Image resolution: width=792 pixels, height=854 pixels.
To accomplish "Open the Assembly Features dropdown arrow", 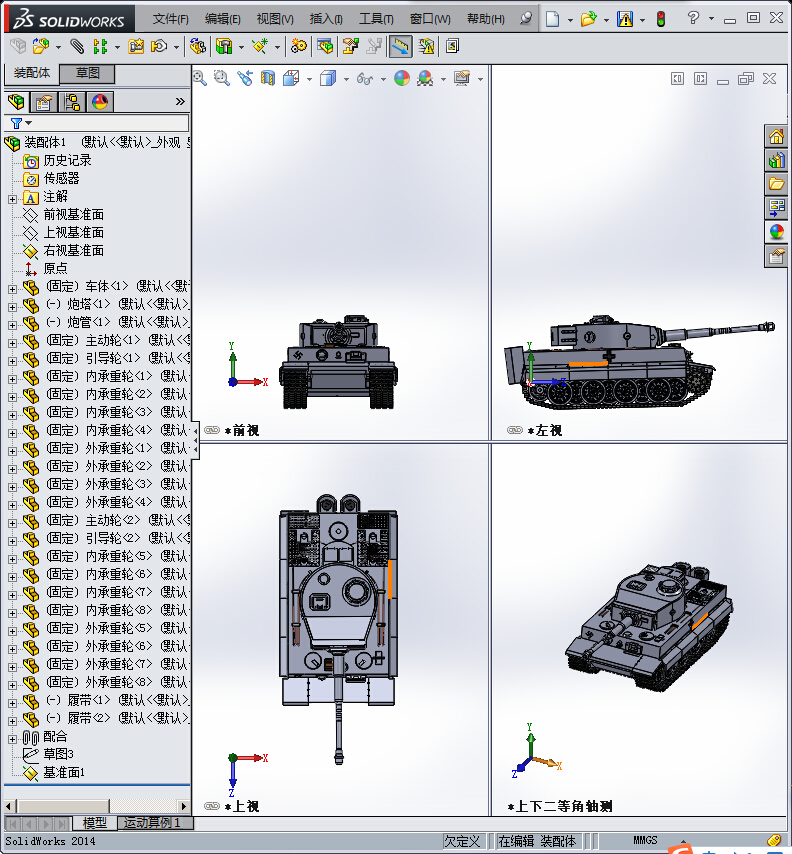I will 241,48.
